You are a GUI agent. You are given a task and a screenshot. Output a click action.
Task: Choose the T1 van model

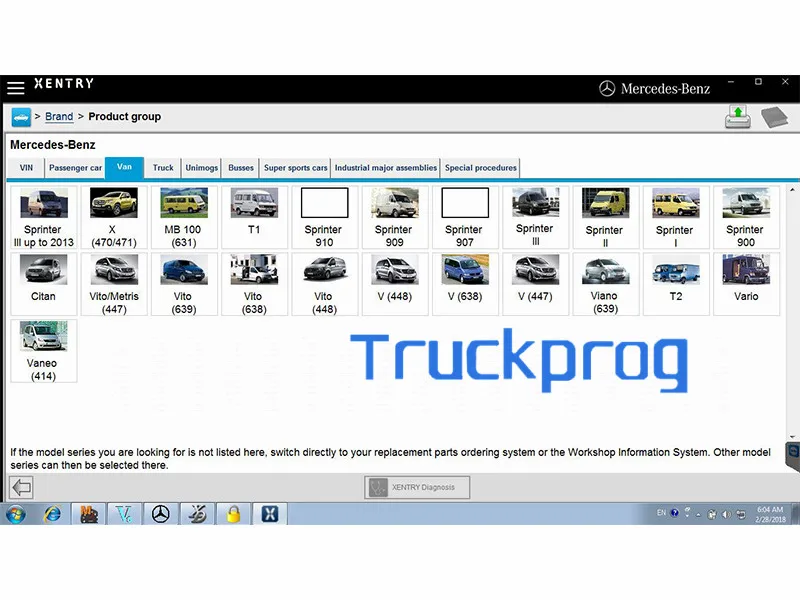pyautogui.click(x=254, y=217)
